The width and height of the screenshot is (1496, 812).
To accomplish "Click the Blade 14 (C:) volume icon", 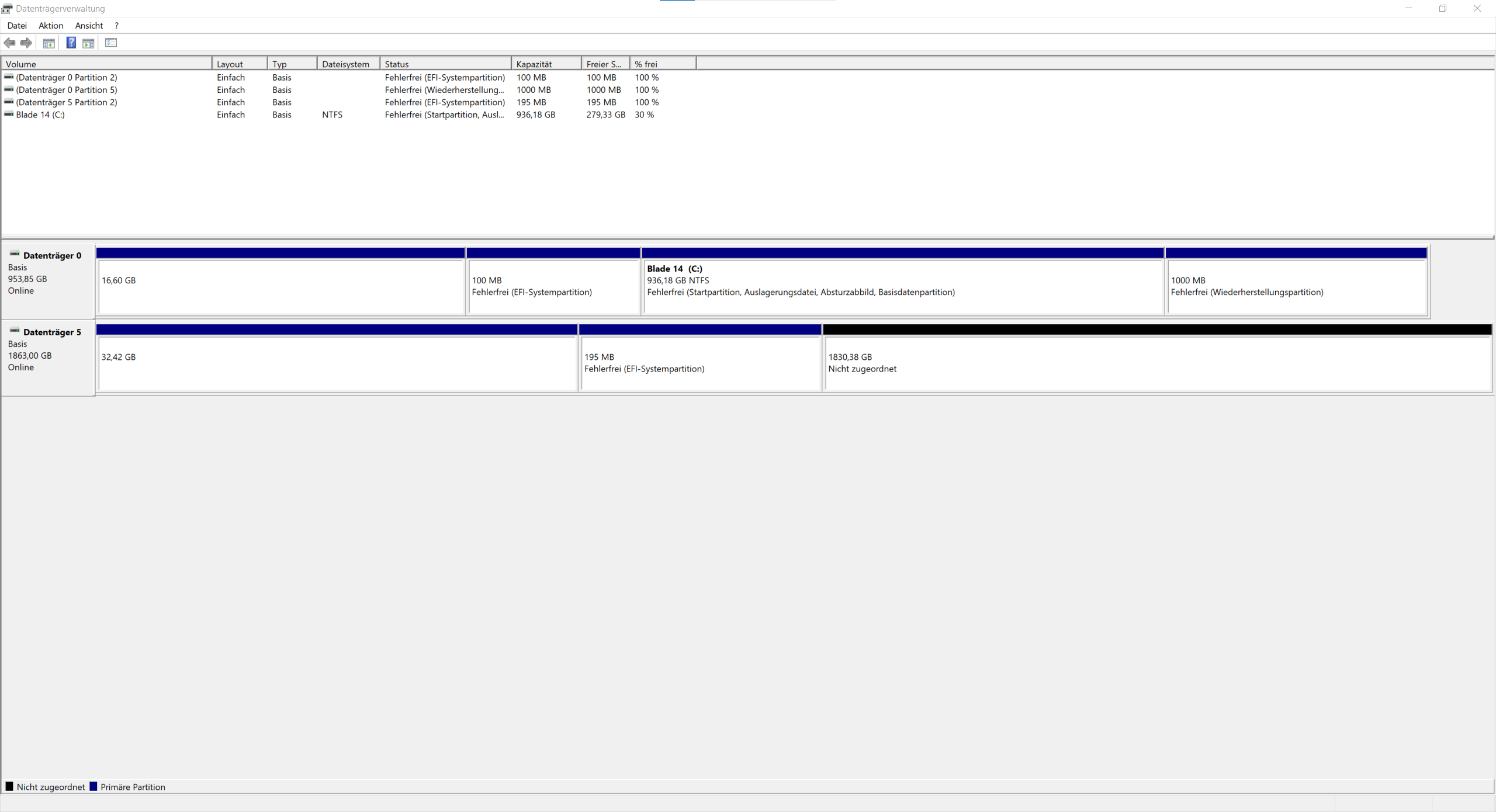I will [x=9, y=114].
